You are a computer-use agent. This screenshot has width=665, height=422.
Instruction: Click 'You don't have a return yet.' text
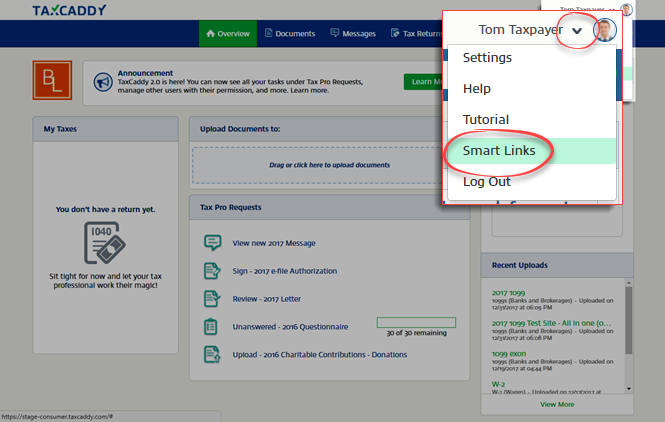pyautogui.click(x=105, y=210)
